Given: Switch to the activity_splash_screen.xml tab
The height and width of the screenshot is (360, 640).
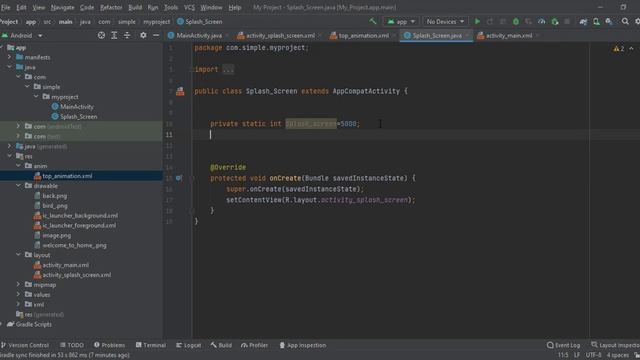Looking at the screenshot, I should click(280, 36).
